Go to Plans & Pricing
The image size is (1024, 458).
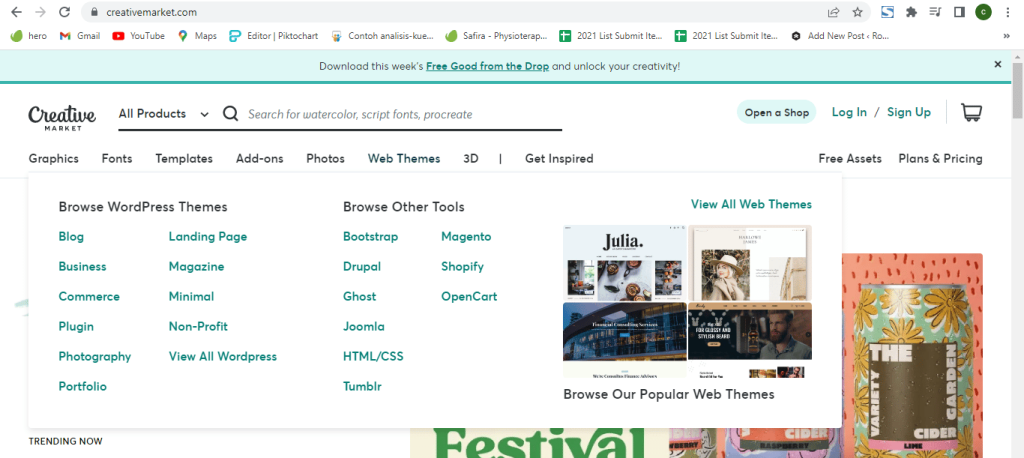click(940, 159)
